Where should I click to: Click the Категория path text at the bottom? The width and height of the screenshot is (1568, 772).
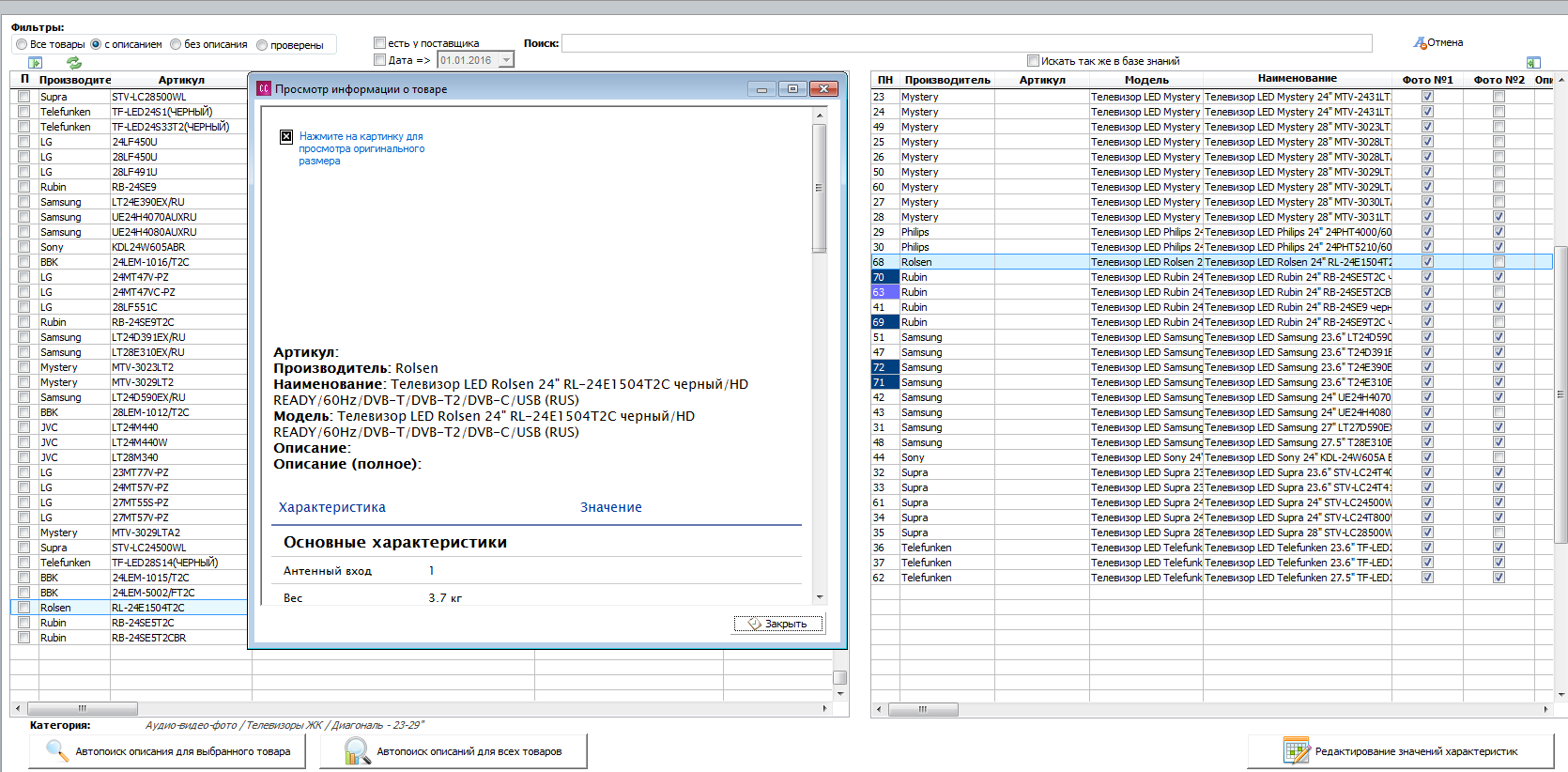(284, 725)
